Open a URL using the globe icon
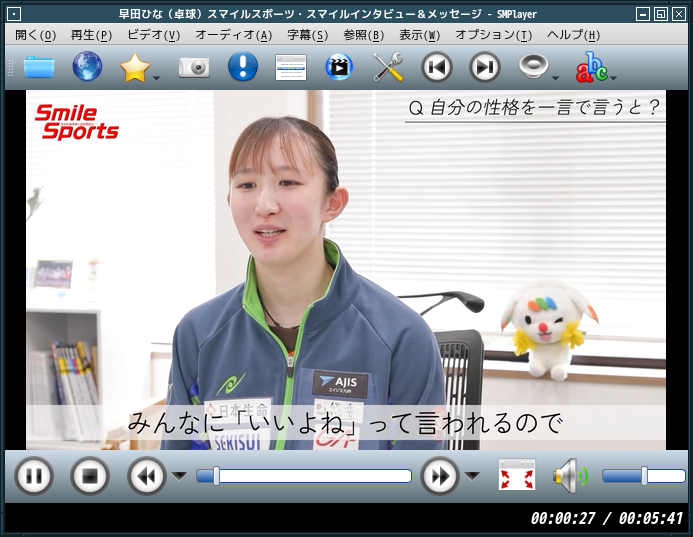This screenshot has width=693, height=537. tap(87, 67)
